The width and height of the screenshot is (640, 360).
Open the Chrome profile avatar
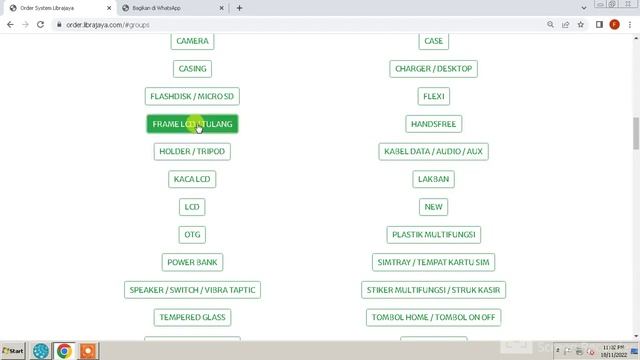614,25
